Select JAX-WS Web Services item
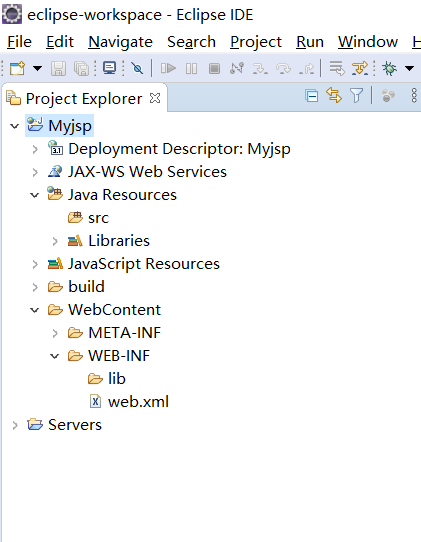The height and width of the screenshot is (542, 421). tap(147, 172)
